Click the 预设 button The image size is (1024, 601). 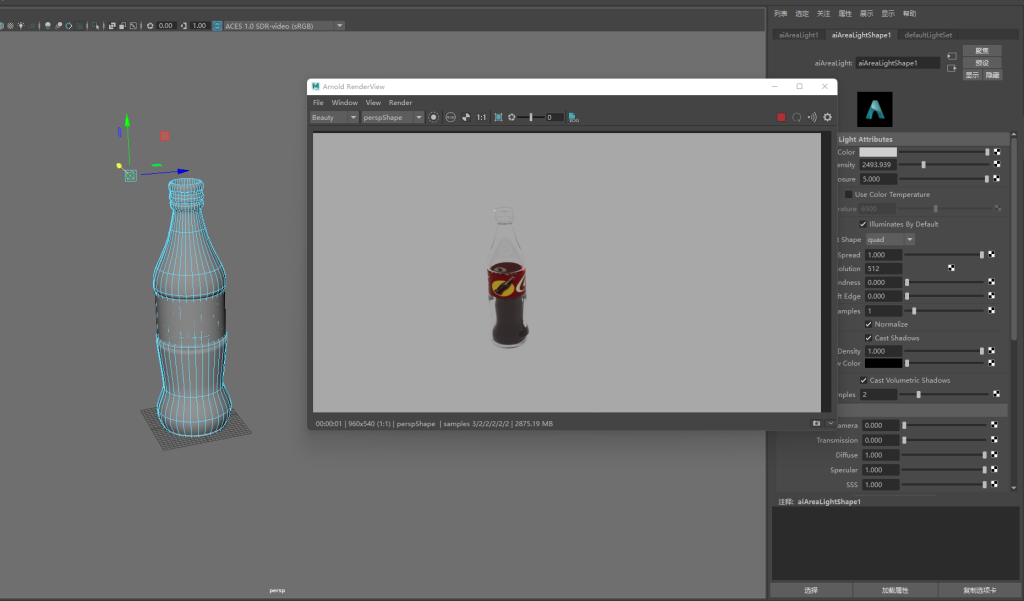982,63
